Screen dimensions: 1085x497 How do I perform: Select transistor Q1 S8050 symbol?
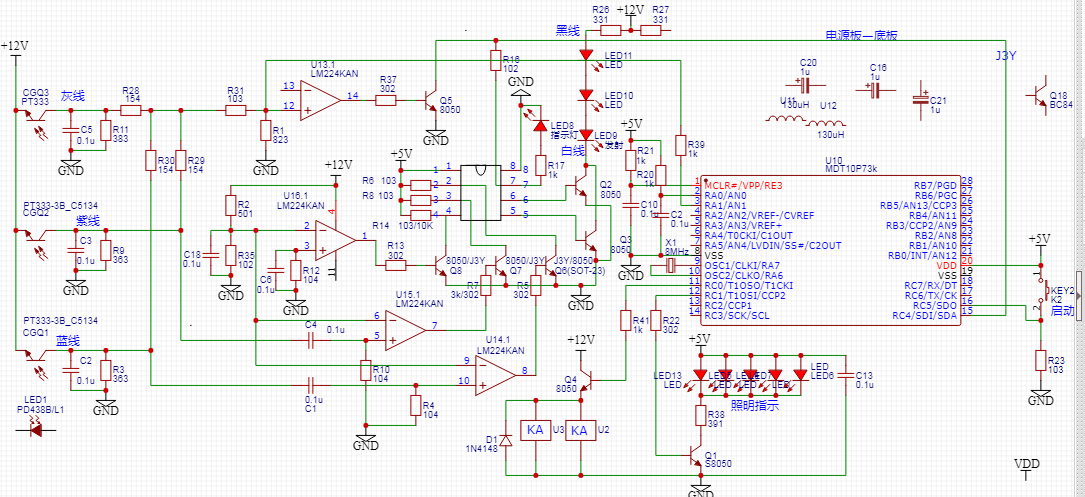click(x=695, y=454)
